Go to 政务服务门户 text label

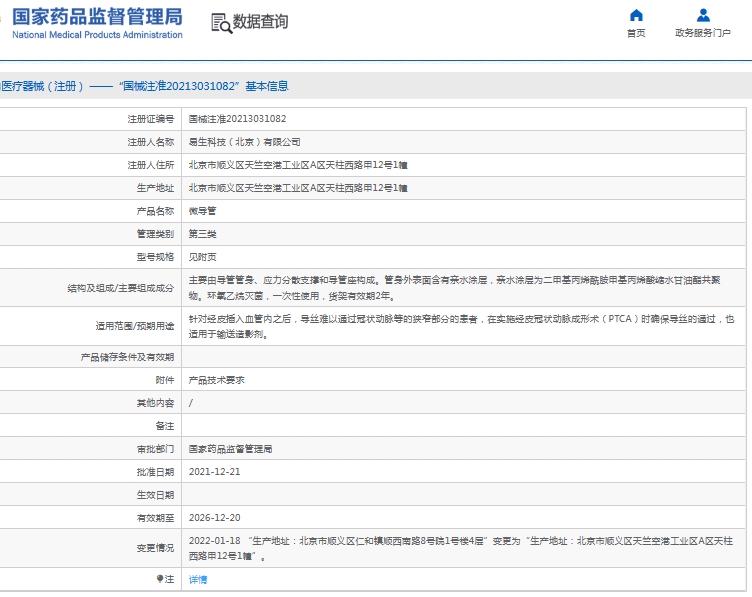click(x=703, y=33)
